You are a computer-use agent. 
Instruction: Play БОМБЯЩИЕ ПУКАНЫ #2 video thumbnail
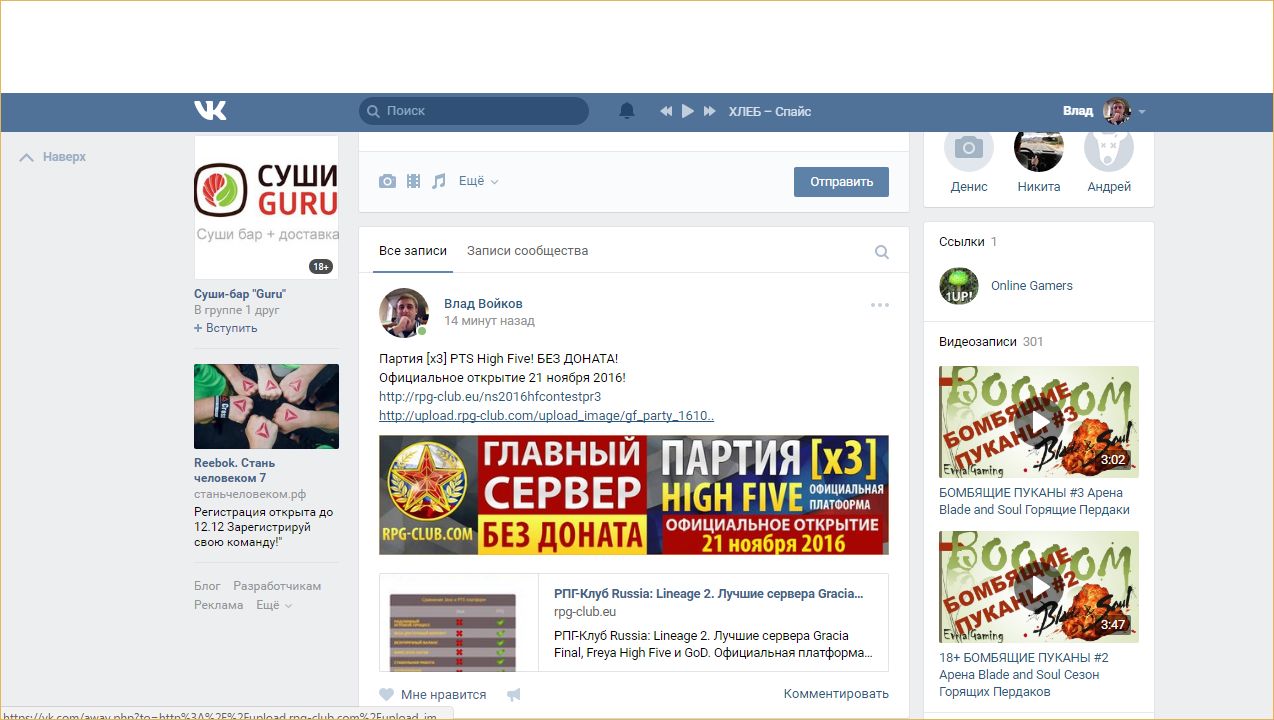1039,586
